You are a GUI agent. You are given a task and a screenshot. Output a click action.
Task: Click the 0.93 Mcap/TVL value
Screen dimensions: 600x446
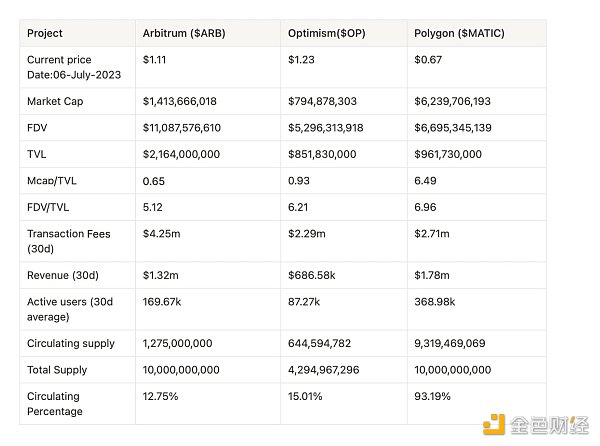[299, 181]
